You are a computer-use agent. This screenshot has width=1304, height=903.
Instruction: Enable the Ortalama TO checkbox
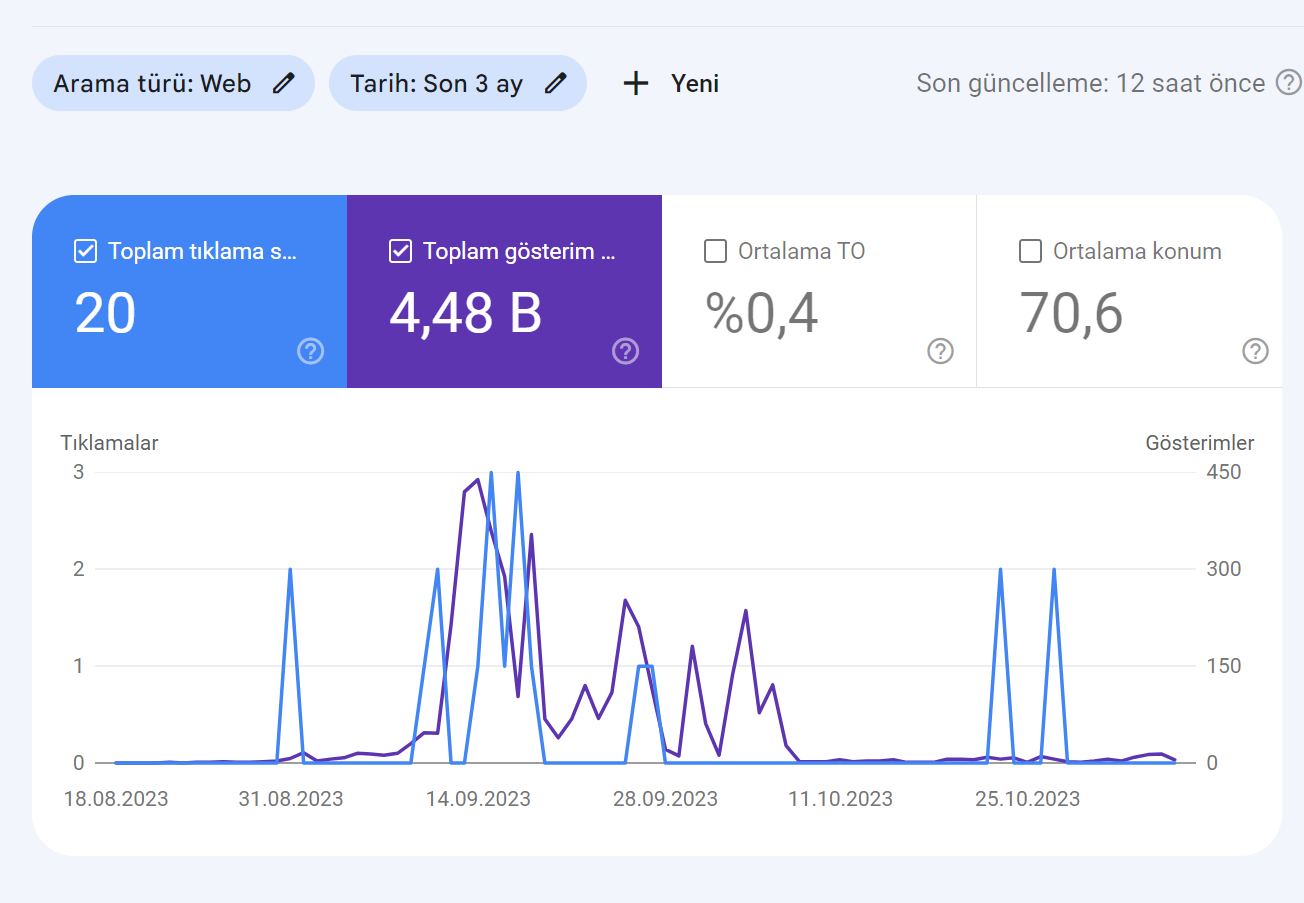[715, 251]
